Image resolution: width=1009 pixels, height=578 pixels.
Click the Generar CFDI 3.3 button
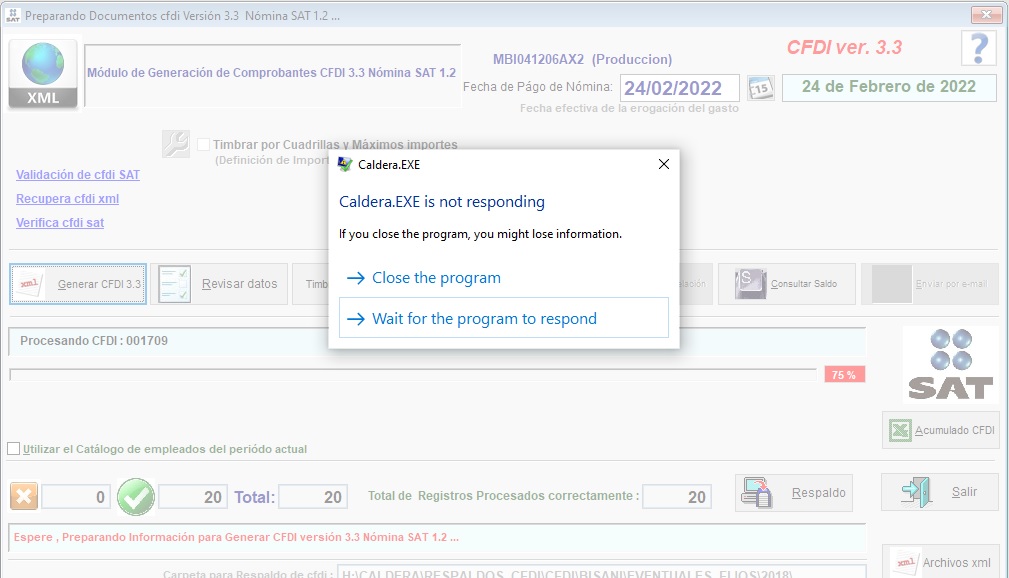coord(78,284)
